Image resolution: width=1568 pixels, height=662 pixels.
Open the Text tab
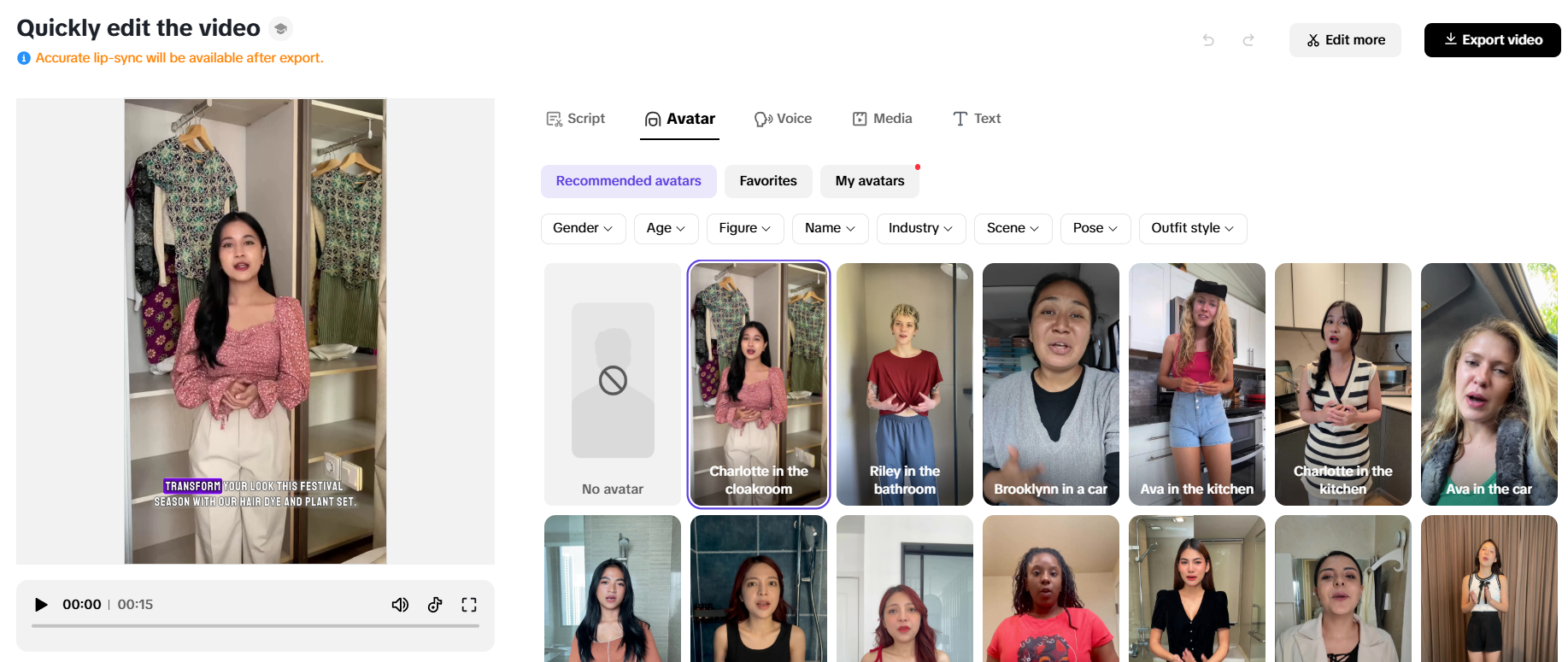(977, 119)
